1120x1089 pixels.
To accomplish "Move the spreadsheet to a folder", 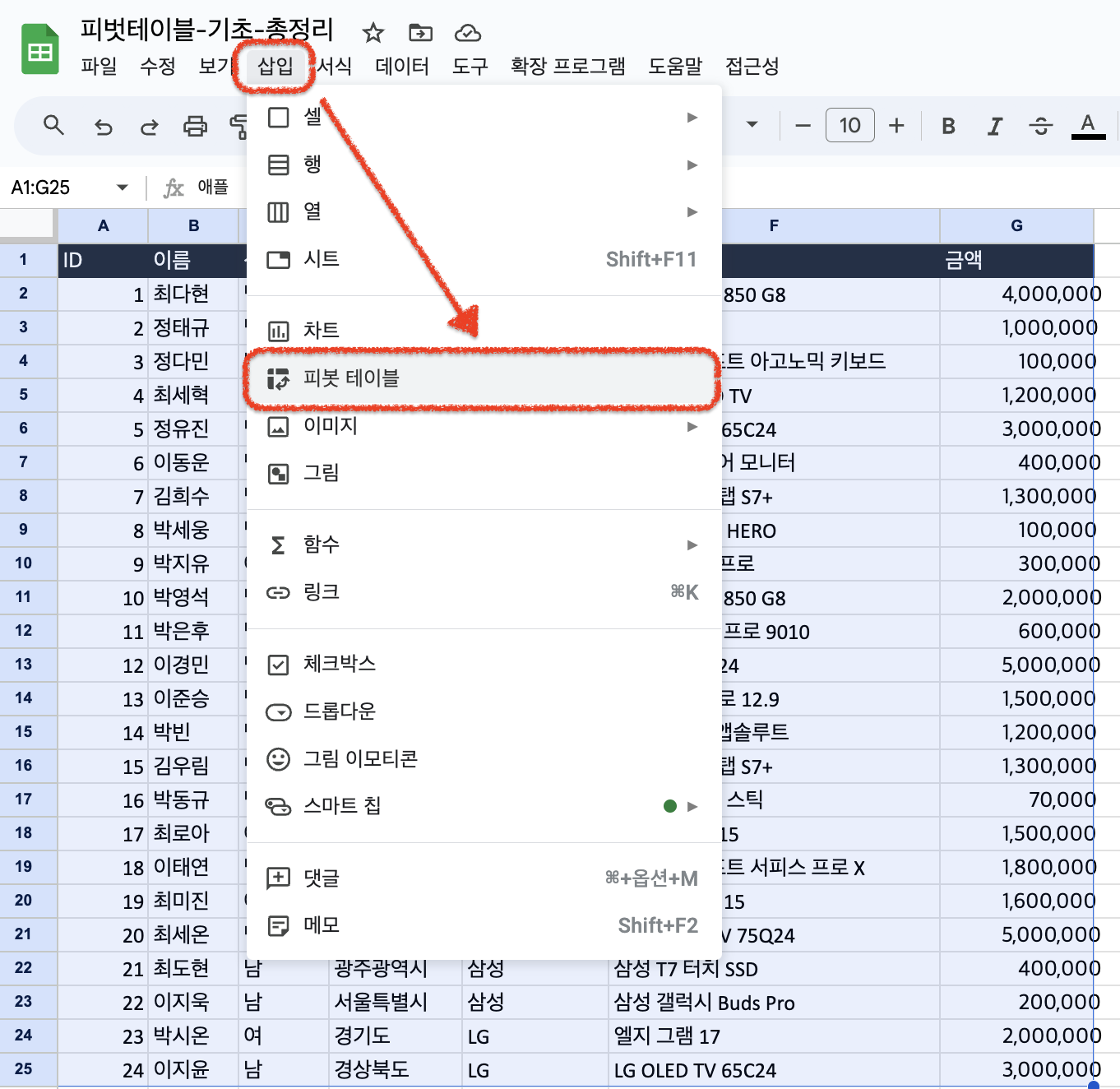I will pos(420,33).
